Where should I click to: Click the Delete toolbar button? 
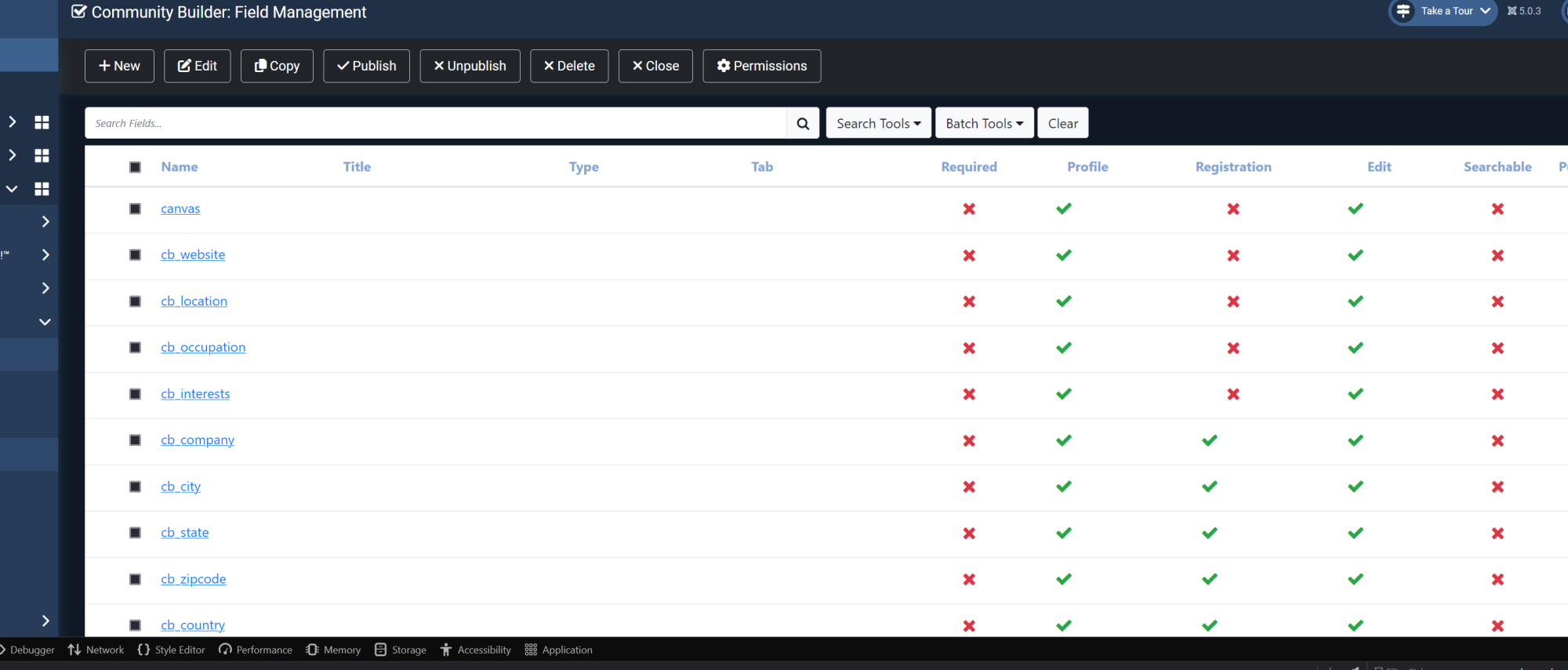click(x=569, y=66)
